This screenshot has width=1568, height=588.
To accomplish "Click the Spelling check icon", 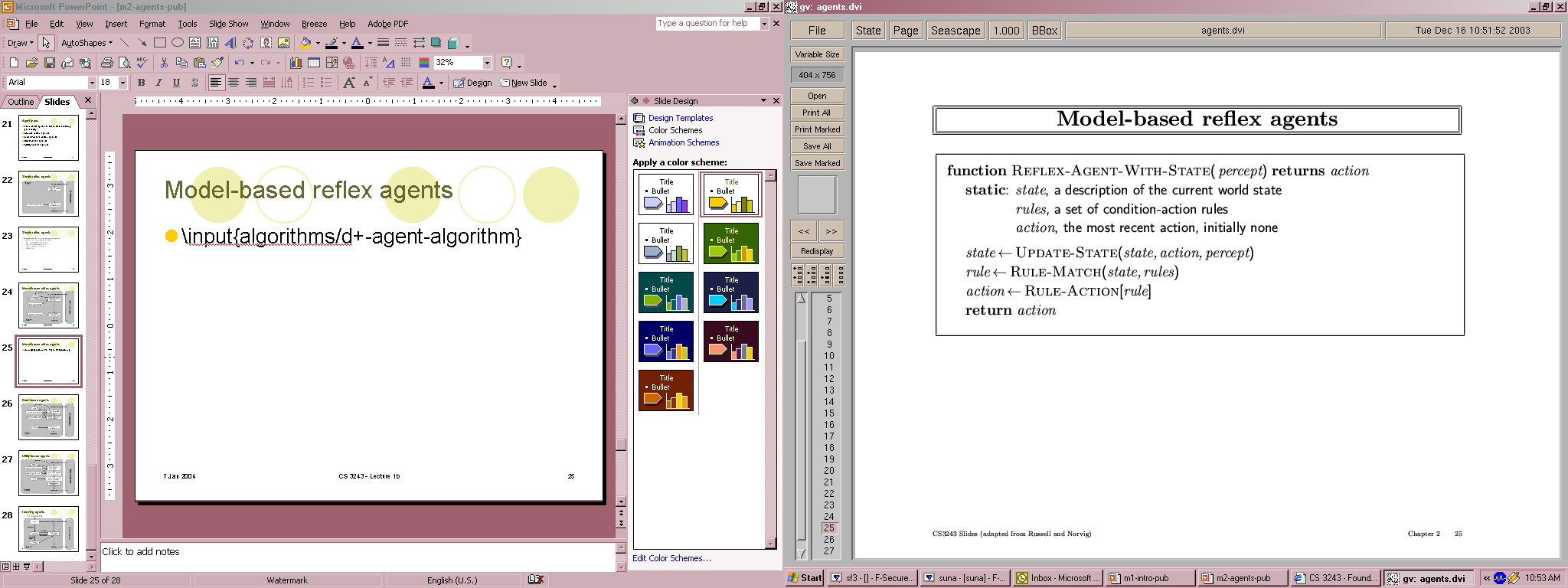I will pyautogui.click(x=142, y=63).
